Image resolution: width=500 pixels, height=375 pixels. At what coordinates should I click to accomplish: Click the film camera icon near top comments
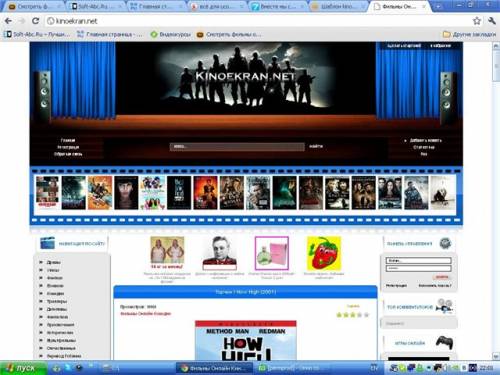pyautogui.click(x=445, y=306)
